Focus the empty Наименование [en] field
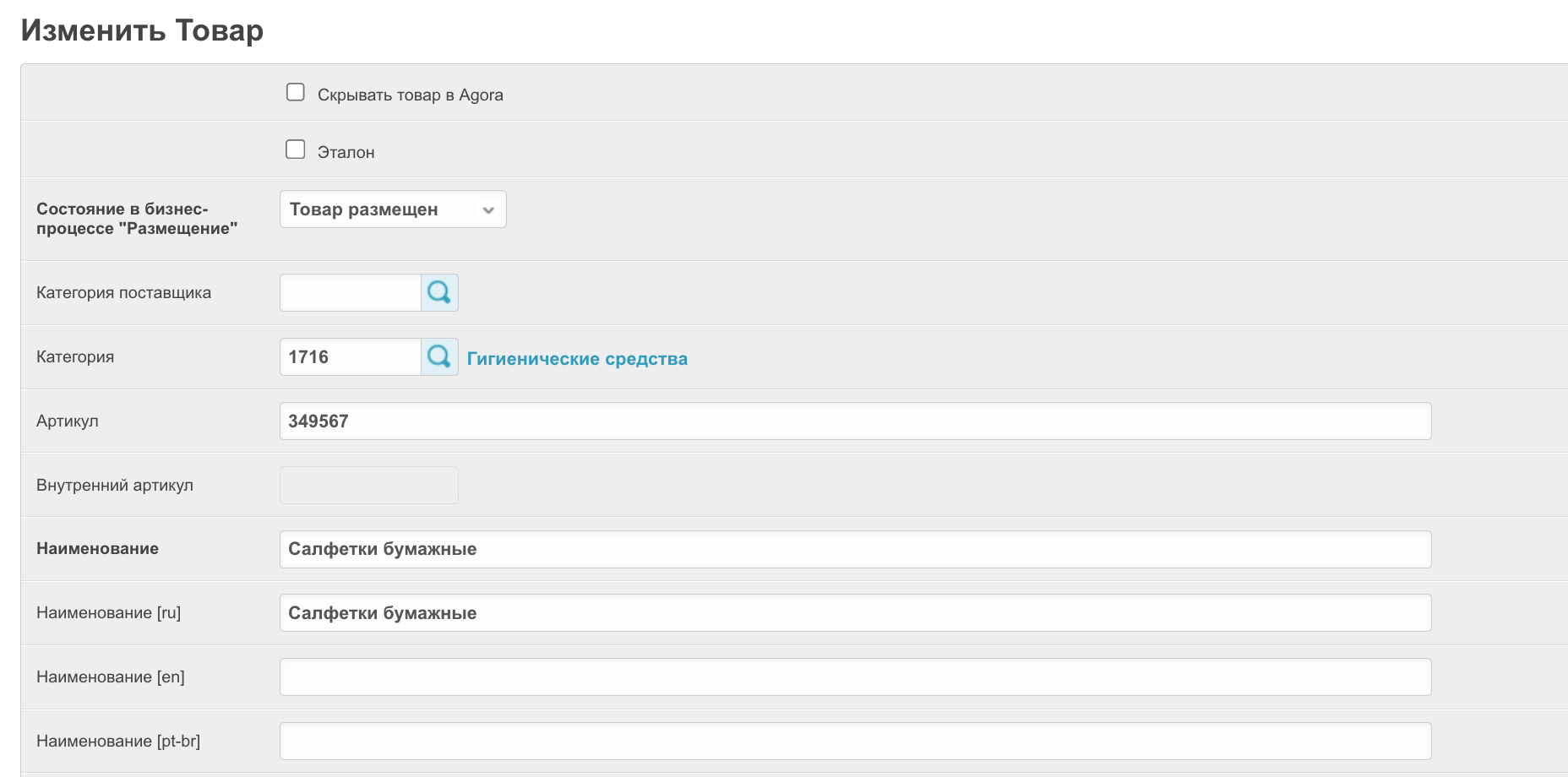The image size is (1568, 777). coord(855,677)
